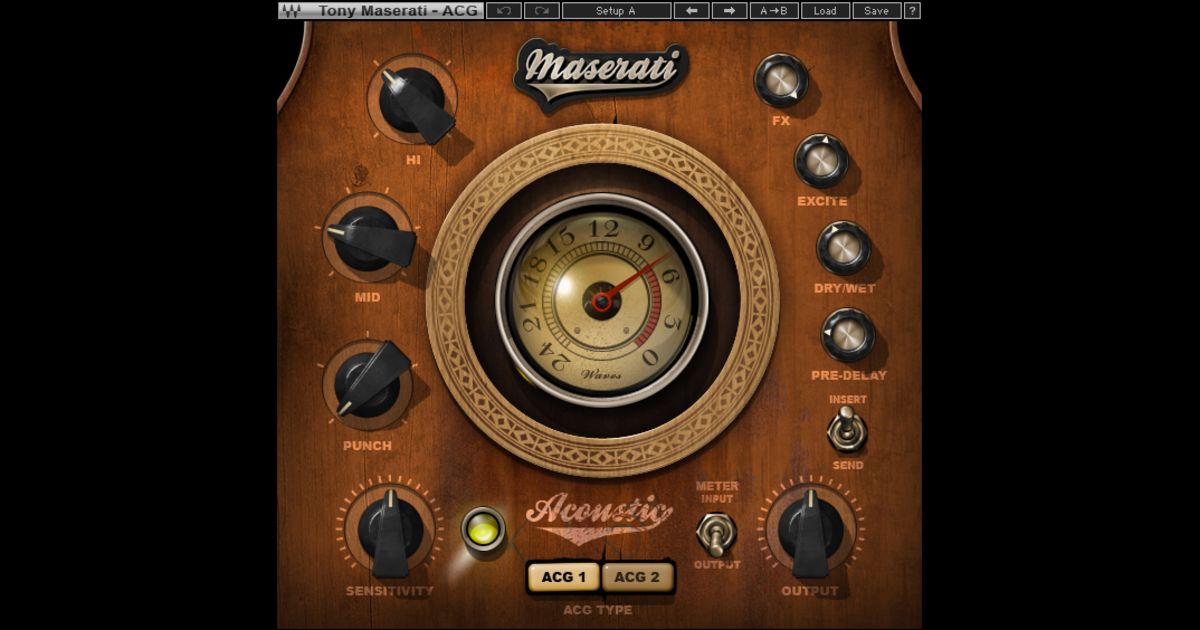This screenshot has height=630, width=1200.
Task: Open help with the question mark
Action: point(912,11)
